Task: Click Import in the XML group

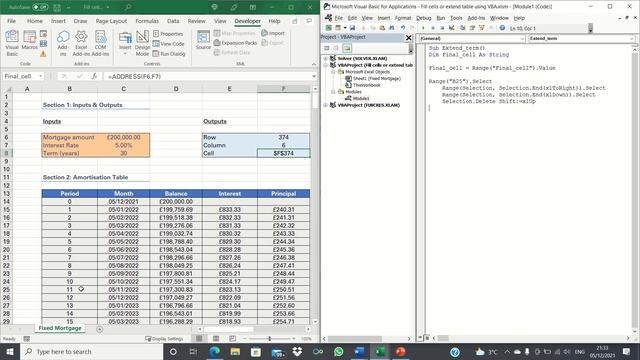Action: pos(273,33)
